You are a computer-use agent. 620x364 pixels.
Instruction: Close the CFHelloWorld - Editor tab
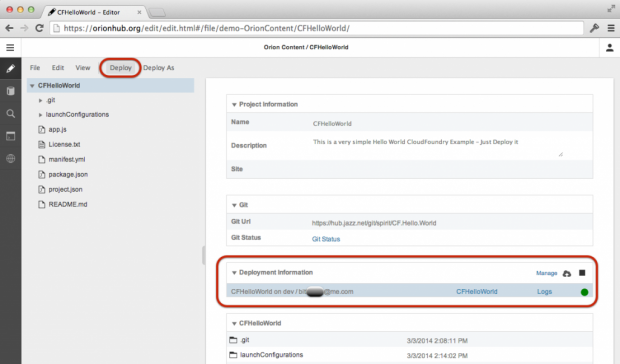point(139,12)
